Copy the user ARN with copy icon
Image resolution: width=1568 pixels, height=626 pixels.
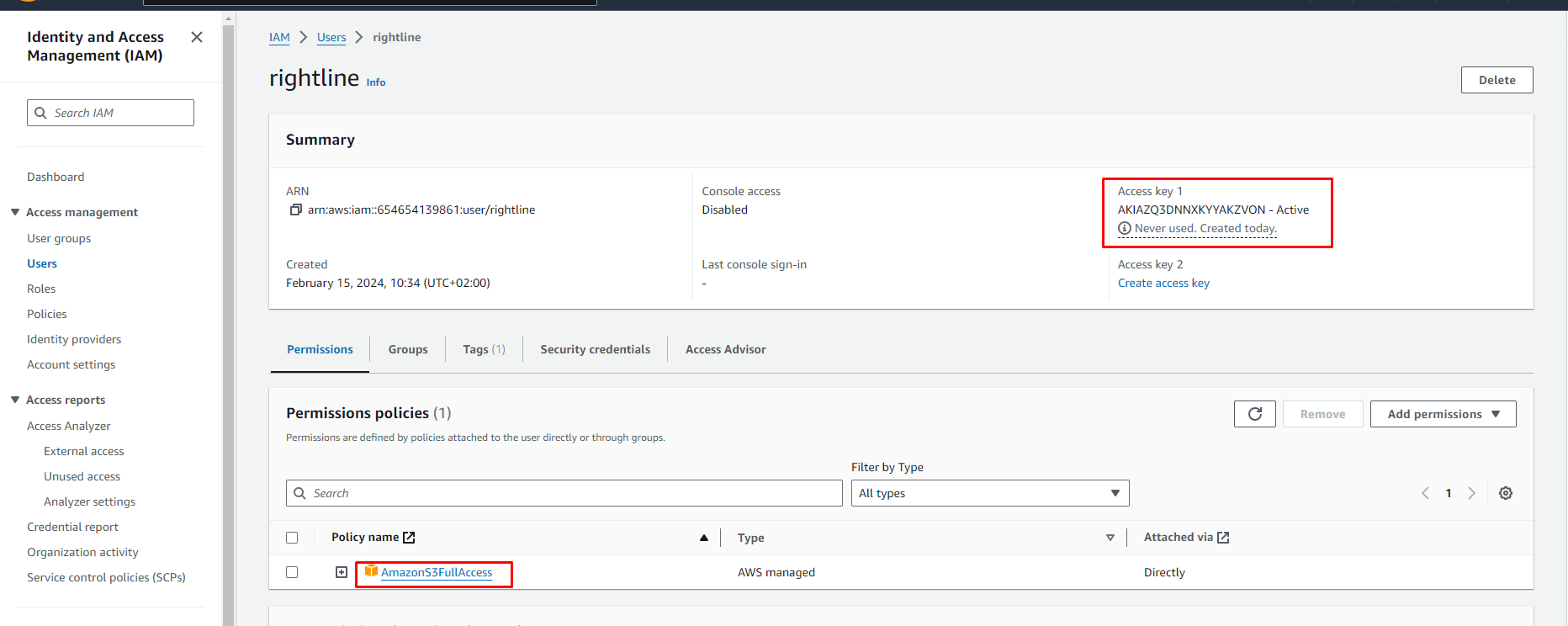point(295,210)
